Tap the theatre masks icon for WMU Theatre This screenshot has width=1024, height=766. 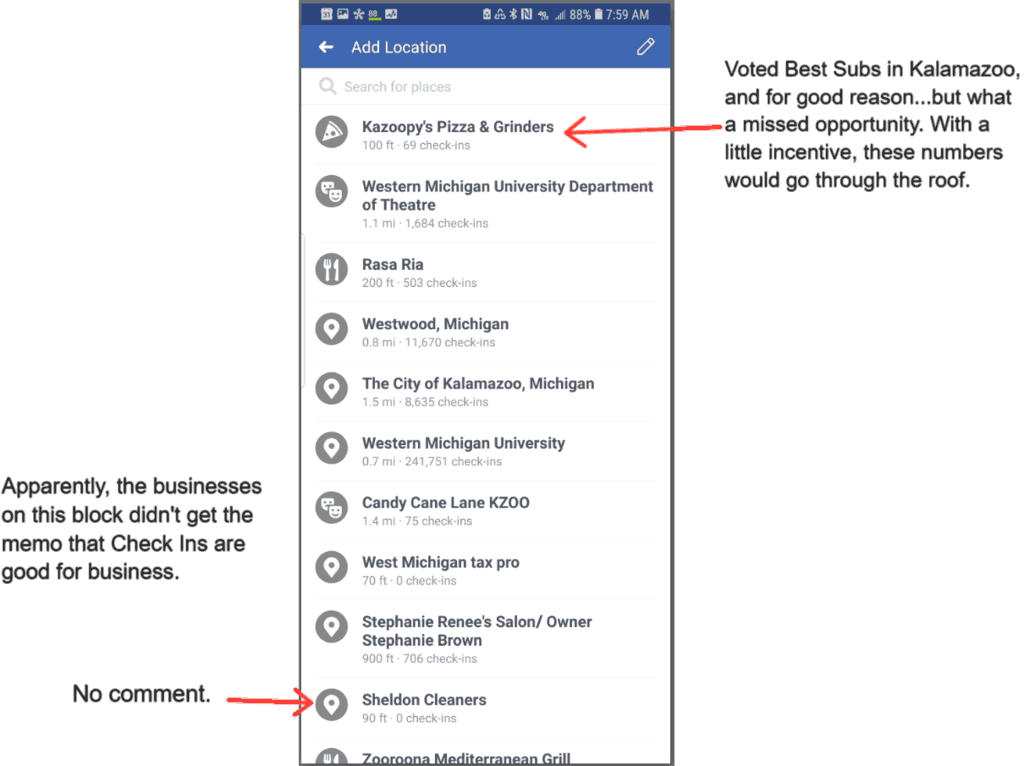click(332, 192)
